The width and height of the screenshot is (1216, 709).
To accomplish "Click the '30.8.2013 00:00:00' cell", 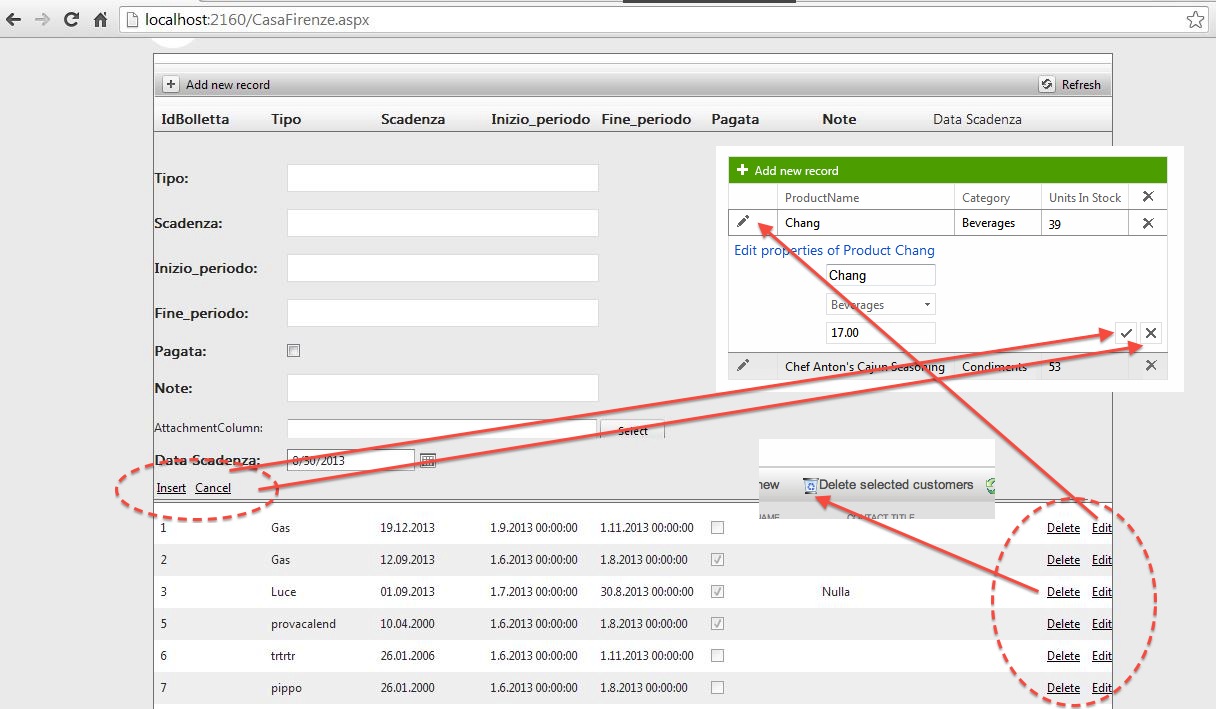I will click(647, 592).
